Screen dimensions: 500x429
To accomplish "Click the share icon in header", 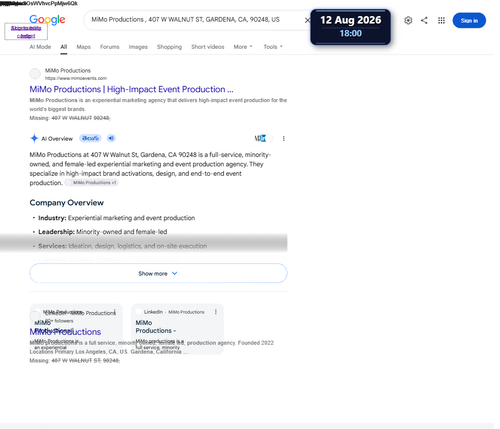I will 424,20.
